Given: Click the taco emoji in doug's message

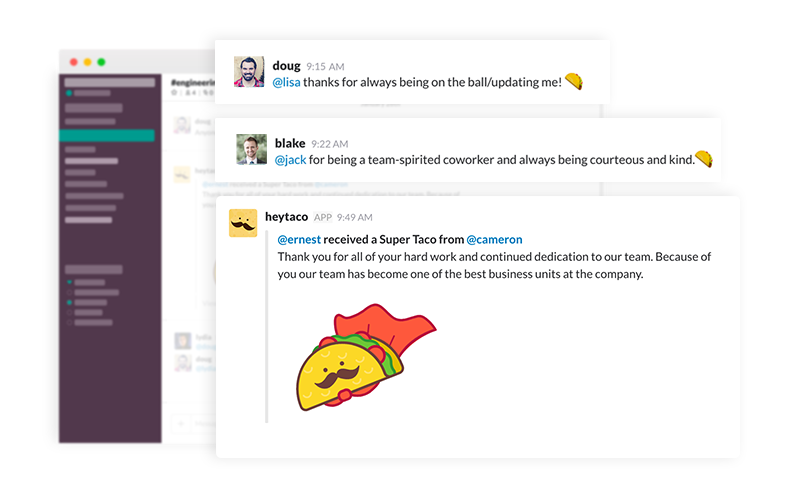Looking at the screenshot, I should [x=574, y=82].
